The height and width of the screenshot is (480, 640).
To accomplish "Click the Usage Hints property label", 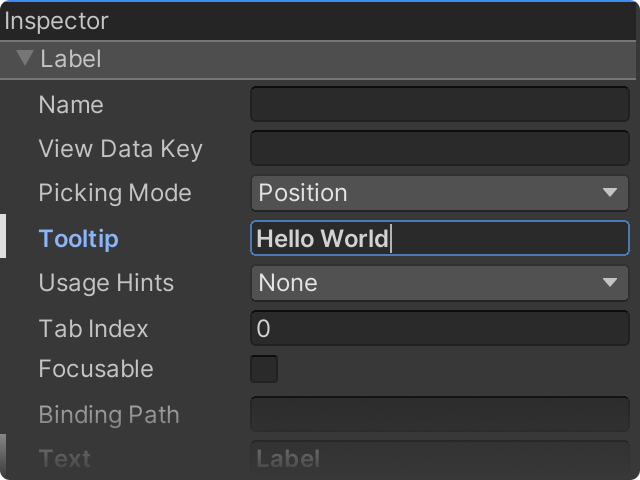I will pyautogui.click(x=106, y=283).
